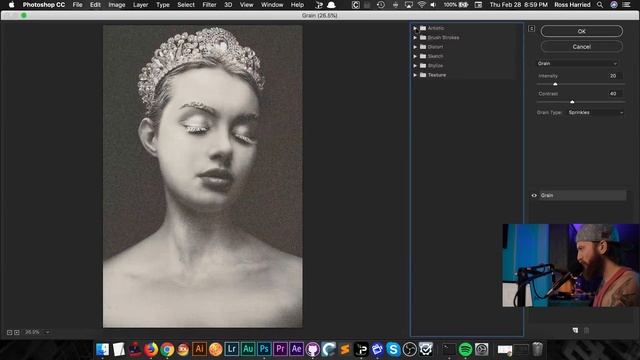640x360 pixels.
Task: Open Finder from the dock
Action: [x=102, y=349]
